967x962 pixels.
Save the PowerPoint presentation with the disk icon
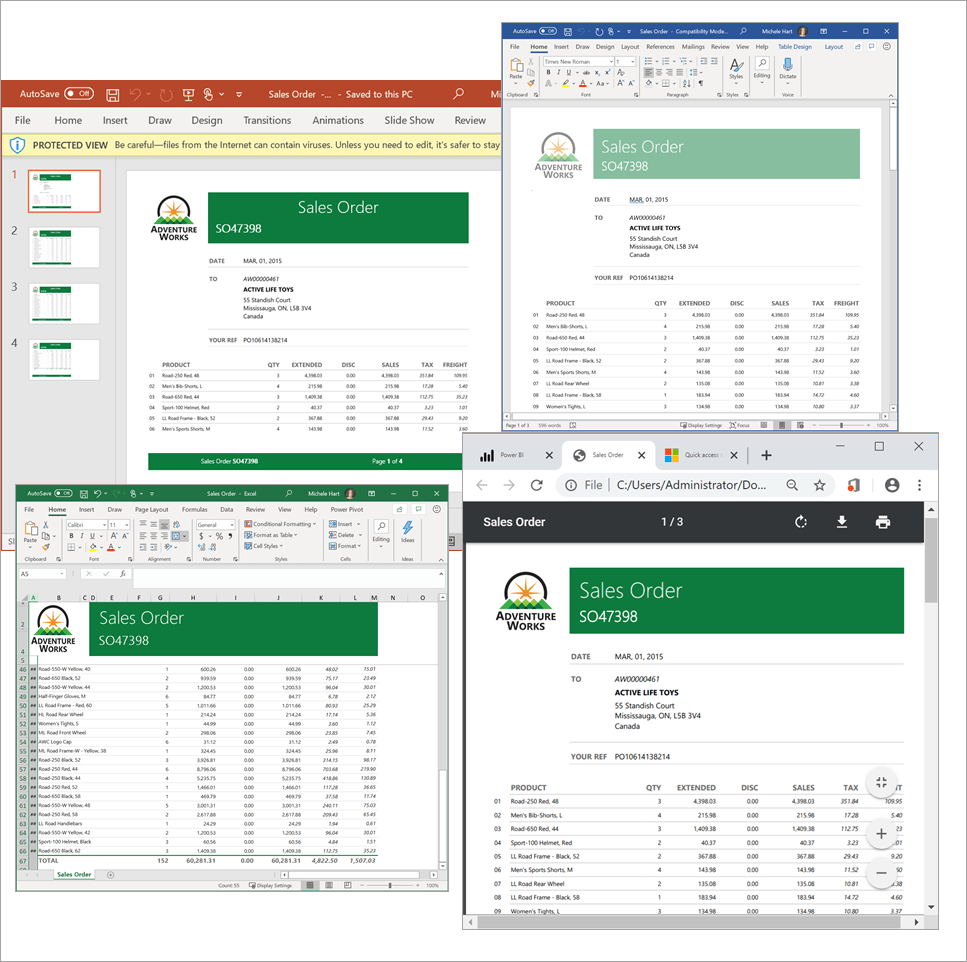coord(112,94)
